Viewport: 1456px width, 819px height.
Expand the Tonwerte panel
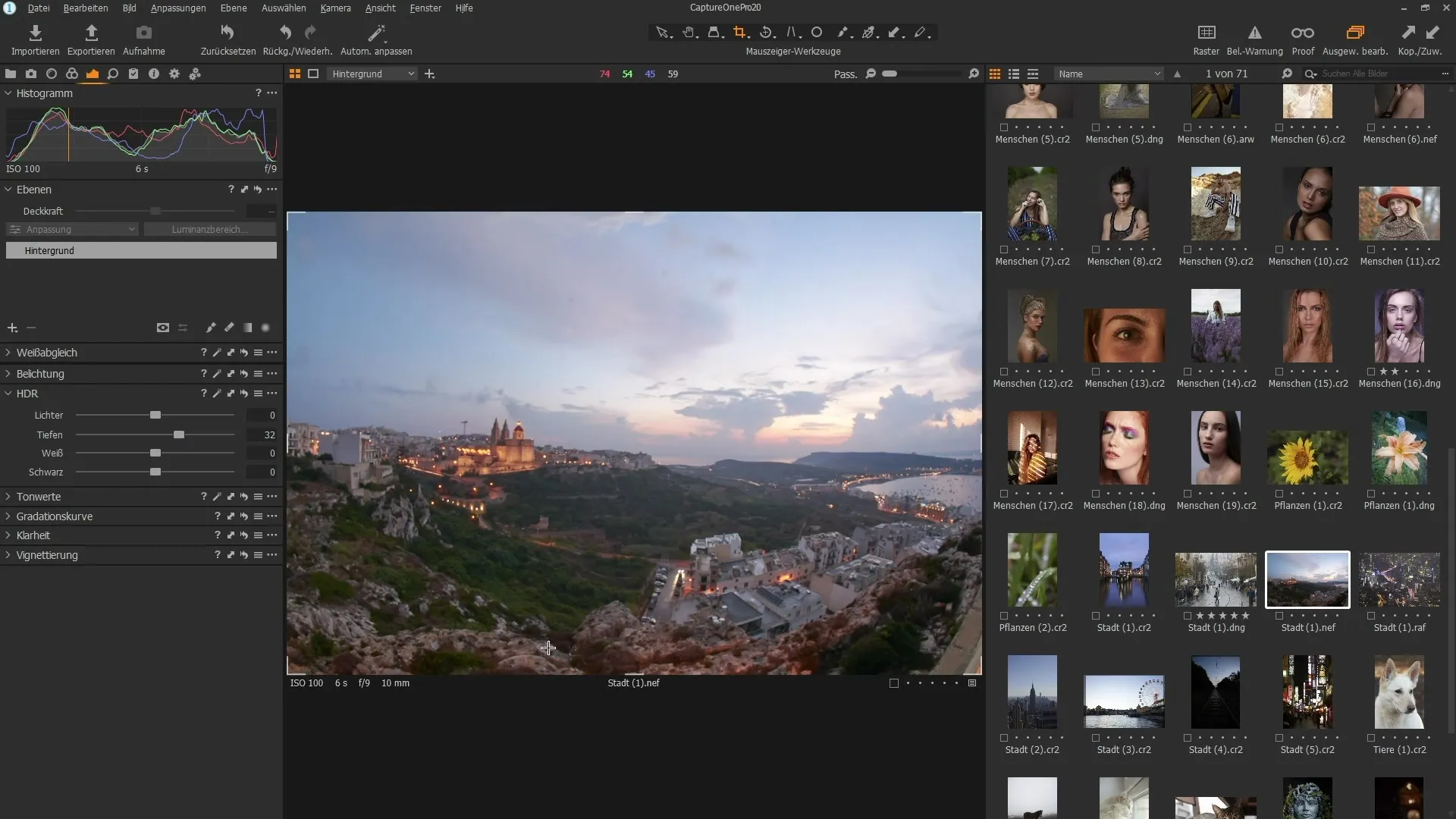pyautogui.click(x=8, y=497)
